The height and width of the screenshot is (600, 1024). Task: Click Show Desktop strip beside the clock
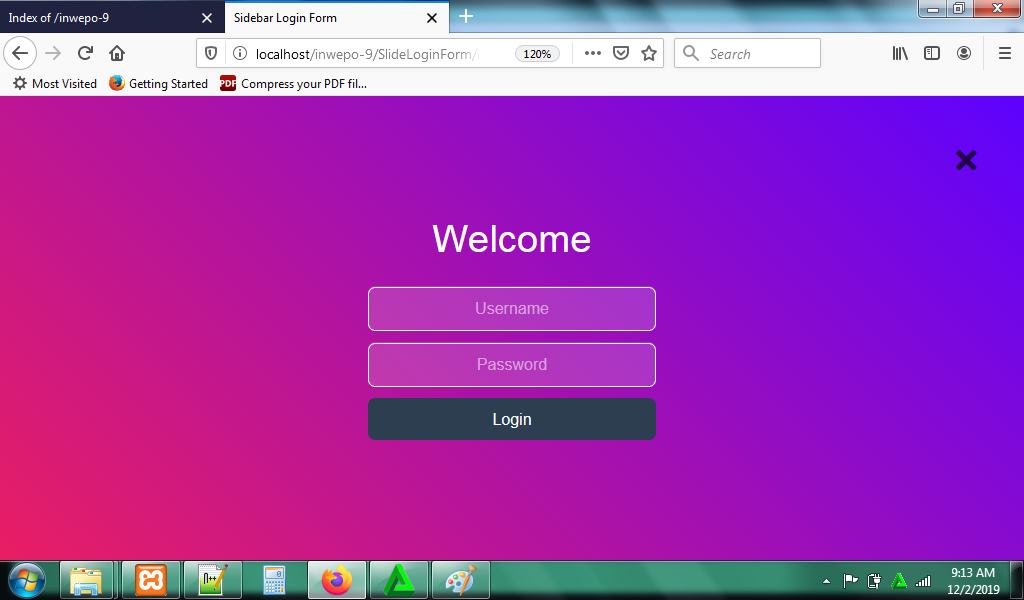coord(1016,580)
